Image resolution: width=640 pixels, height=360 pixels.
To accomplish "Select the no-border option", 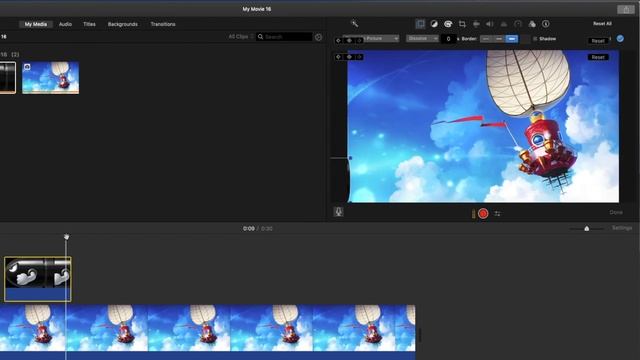I will click(486, 39).
